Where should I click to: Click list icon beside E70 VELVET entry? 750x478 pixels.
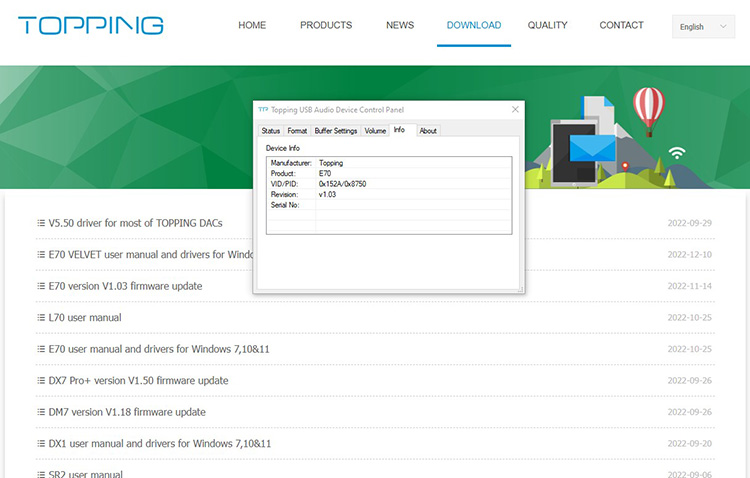[x=41, y=255]
